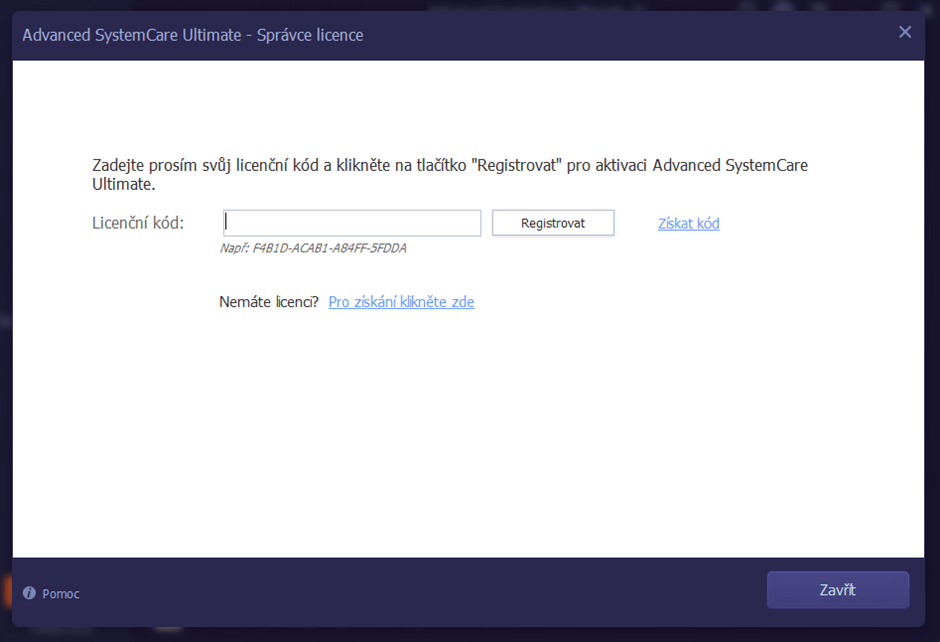Follow the 'Pro získání klikněte zde' link
The height and width of the screenshot is (642, 940).
coord(401,301)
